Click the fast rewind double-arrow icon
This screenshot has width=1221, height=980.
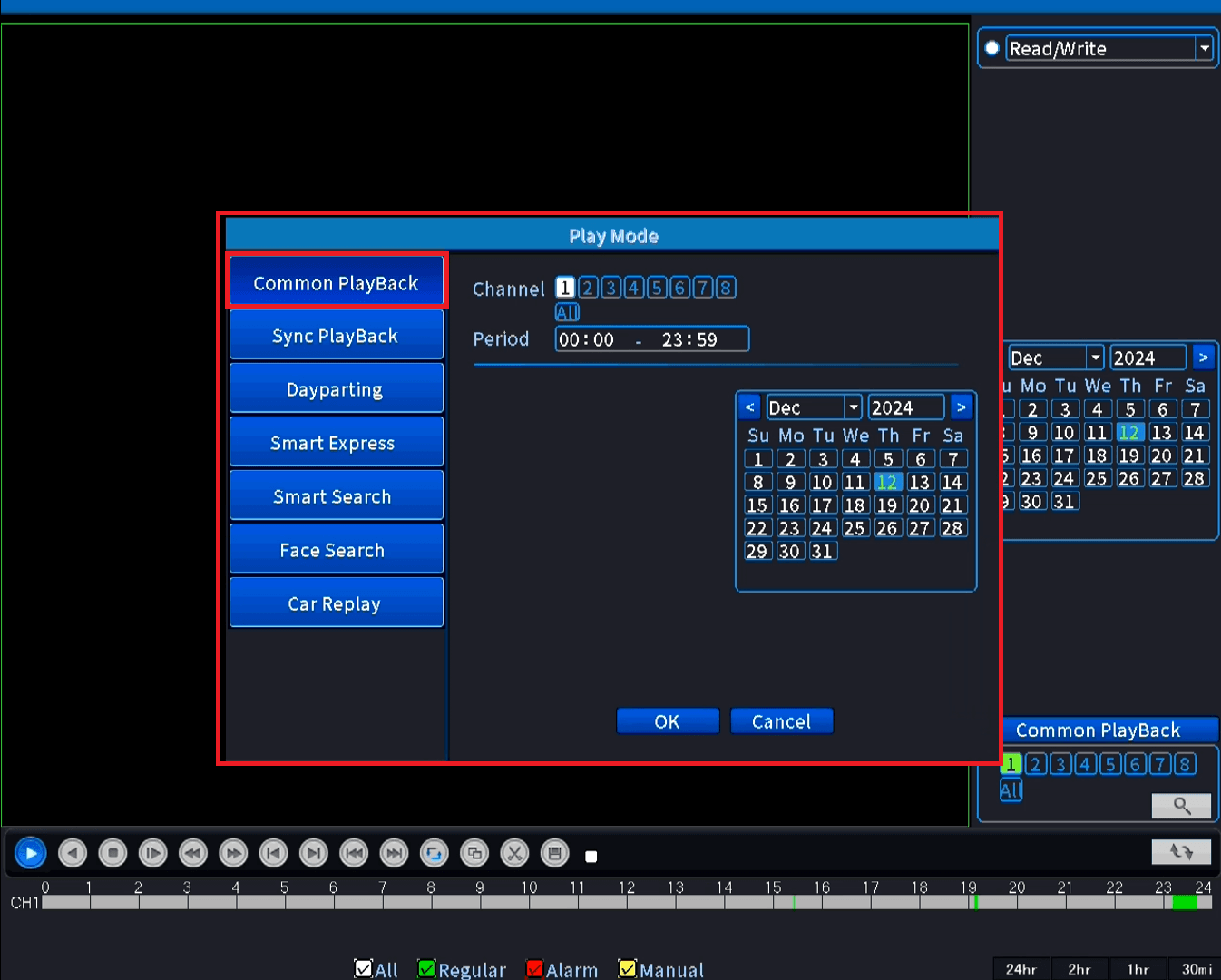click(x=192, y=853)
